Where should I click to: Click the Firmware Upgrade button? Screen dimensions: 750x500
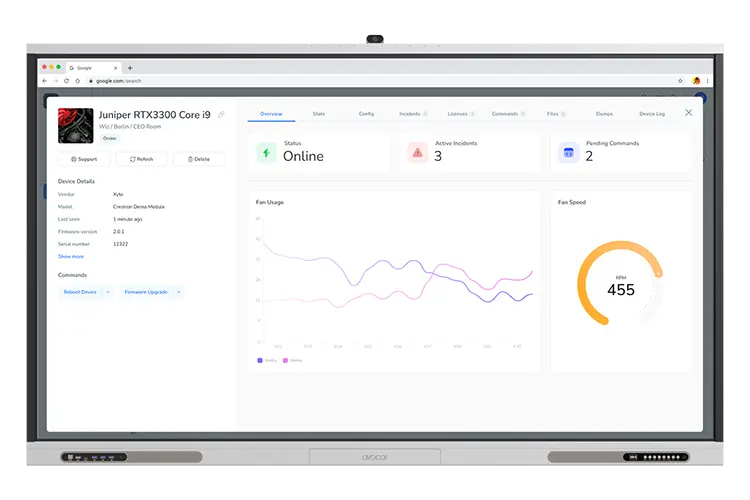tap(146, 292)
